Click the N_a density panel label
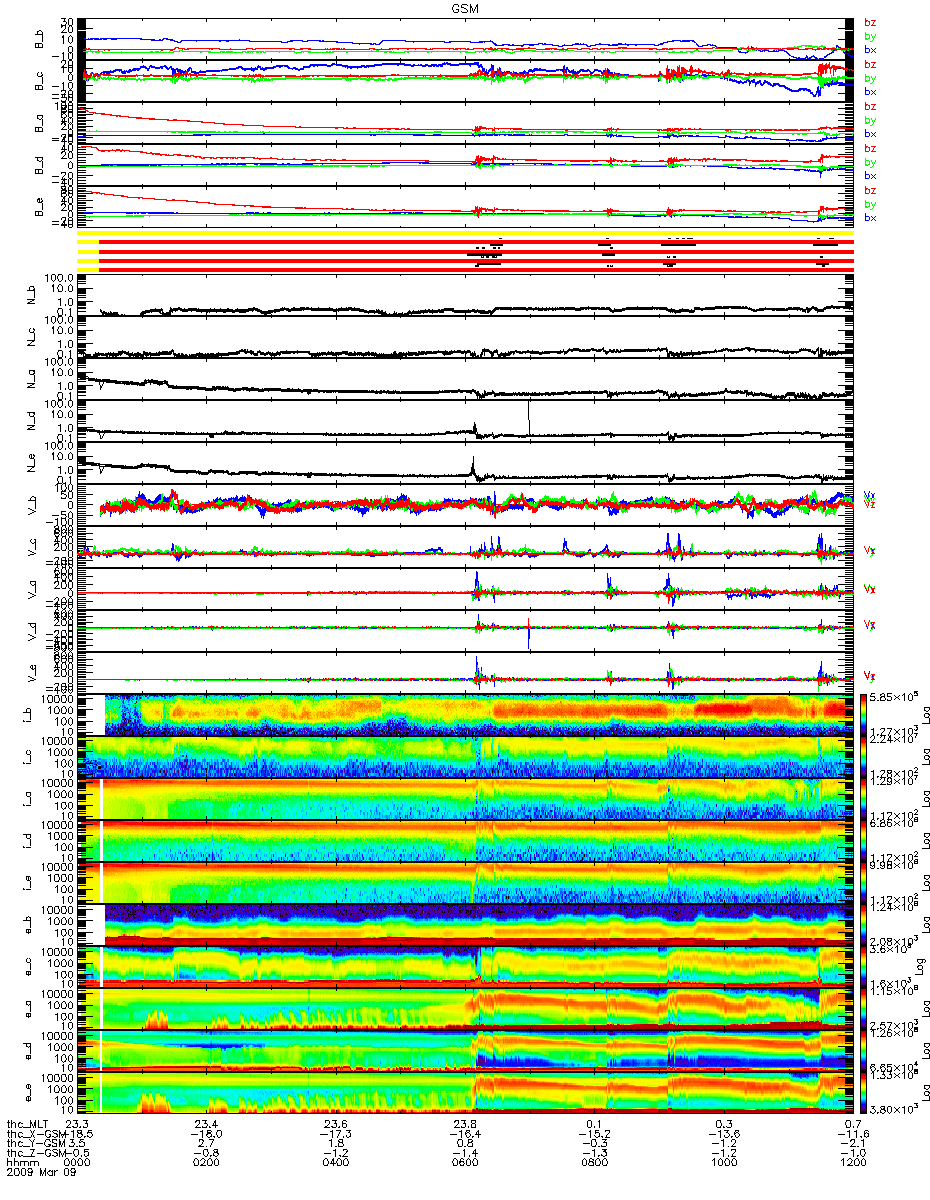The height and width of the screenshot is (1200, 930). point(29,380)
